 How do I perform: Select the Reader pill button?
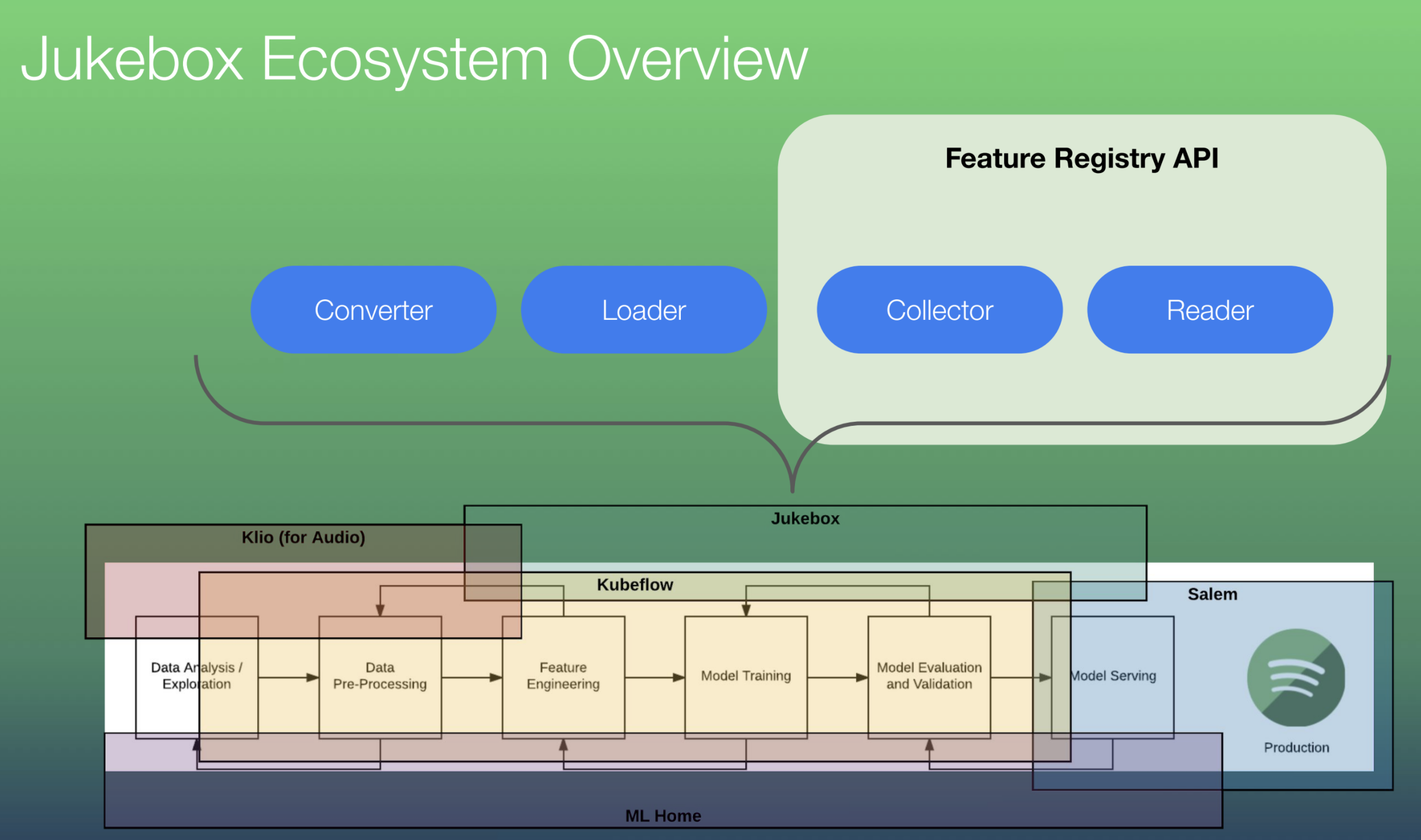pyautogui.click(x=1210, y=310)
